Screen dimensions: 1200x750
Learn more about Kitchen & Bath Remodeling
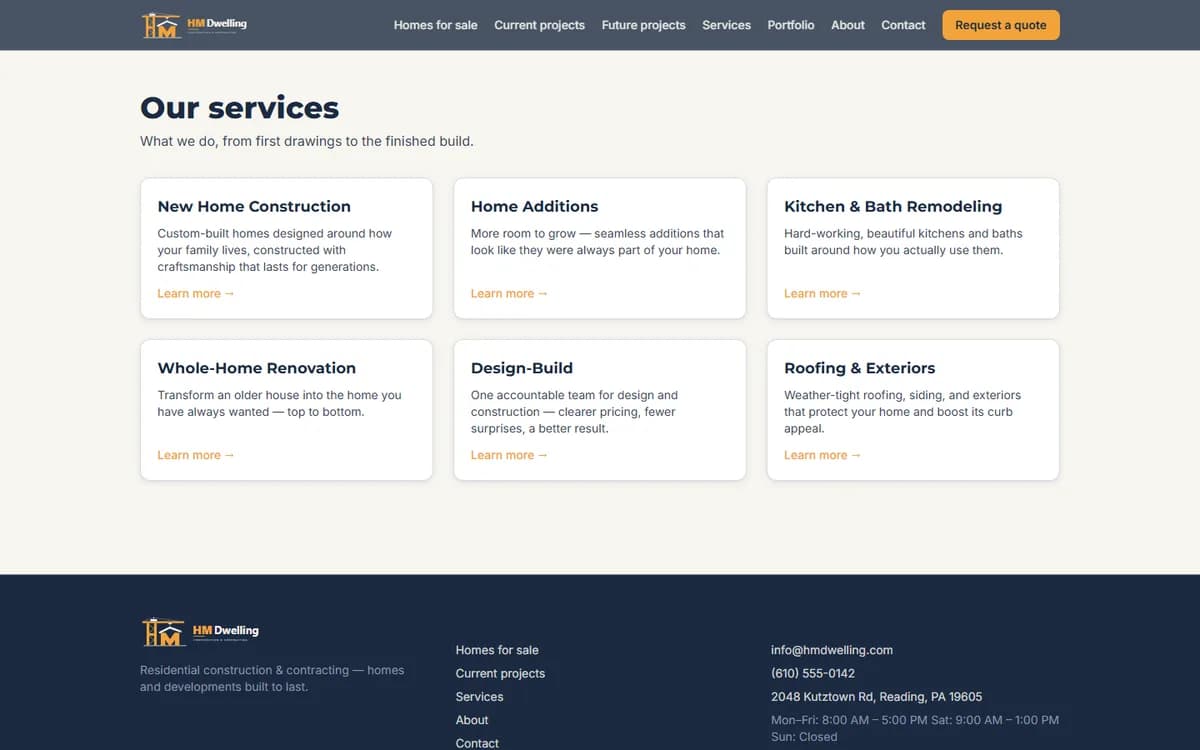(822, 294)
